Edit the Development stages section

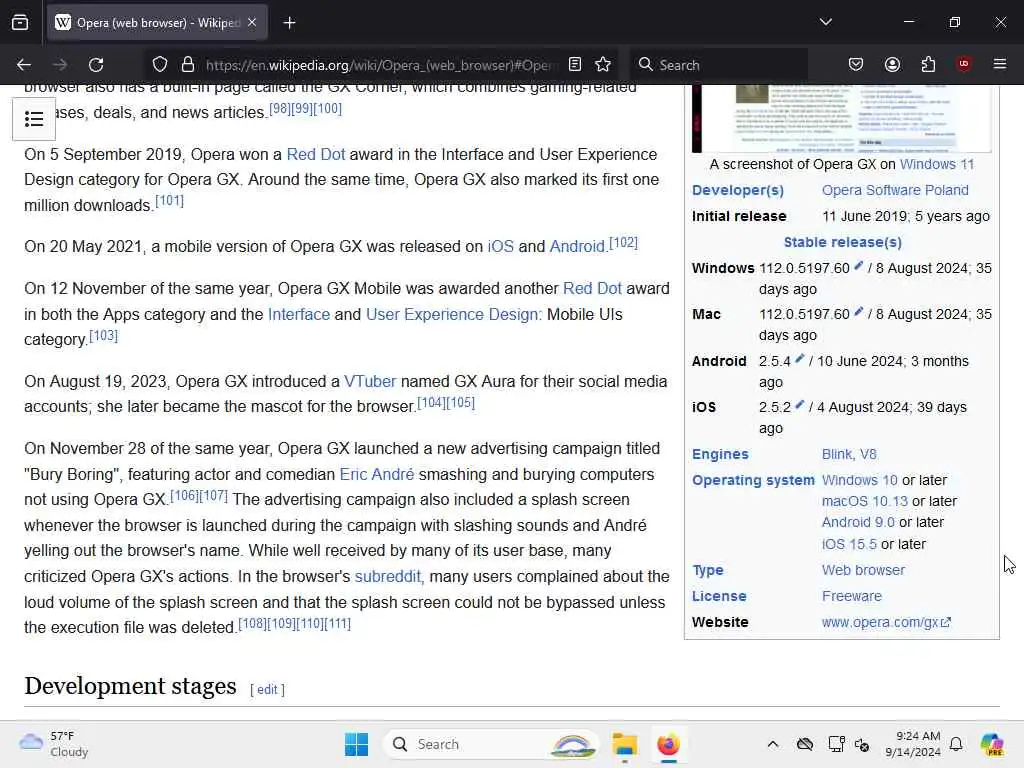click(267, 690)
